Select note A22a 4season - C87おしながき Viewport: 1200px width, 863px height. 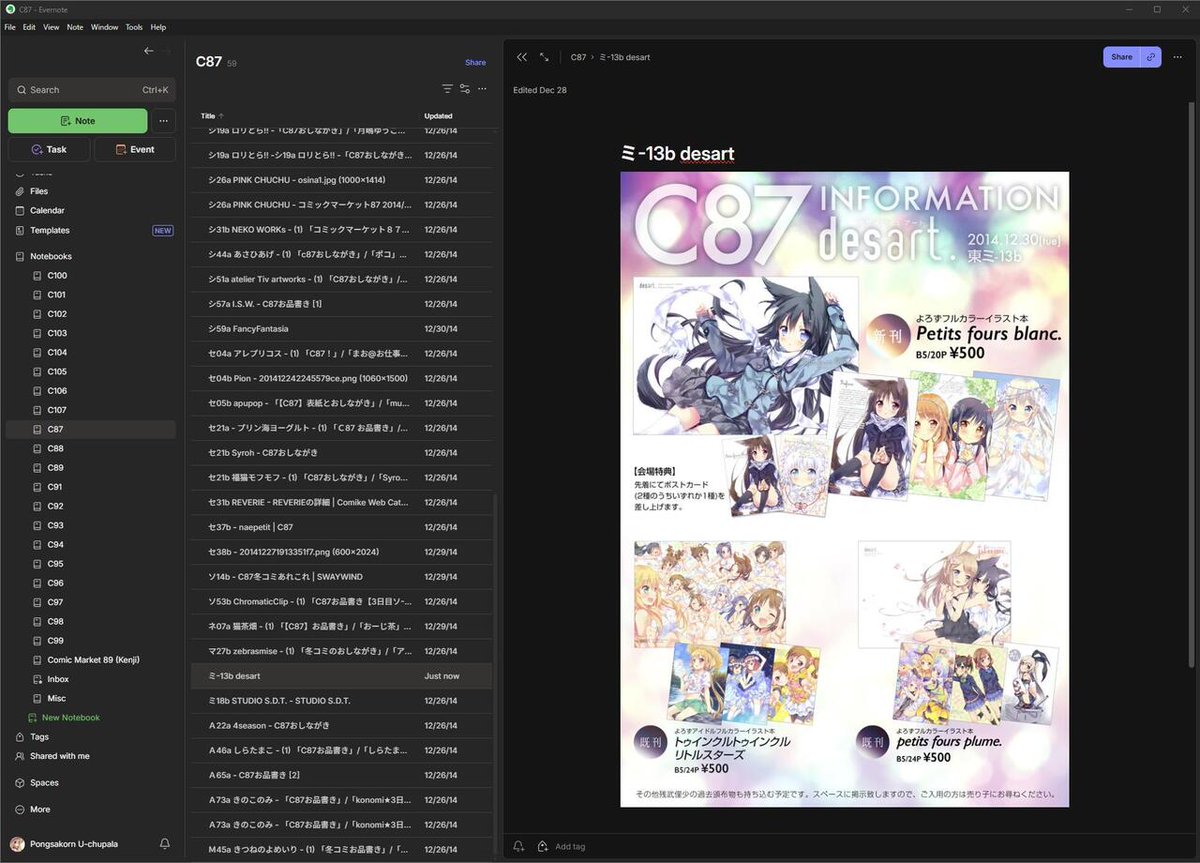click(341, 725)
